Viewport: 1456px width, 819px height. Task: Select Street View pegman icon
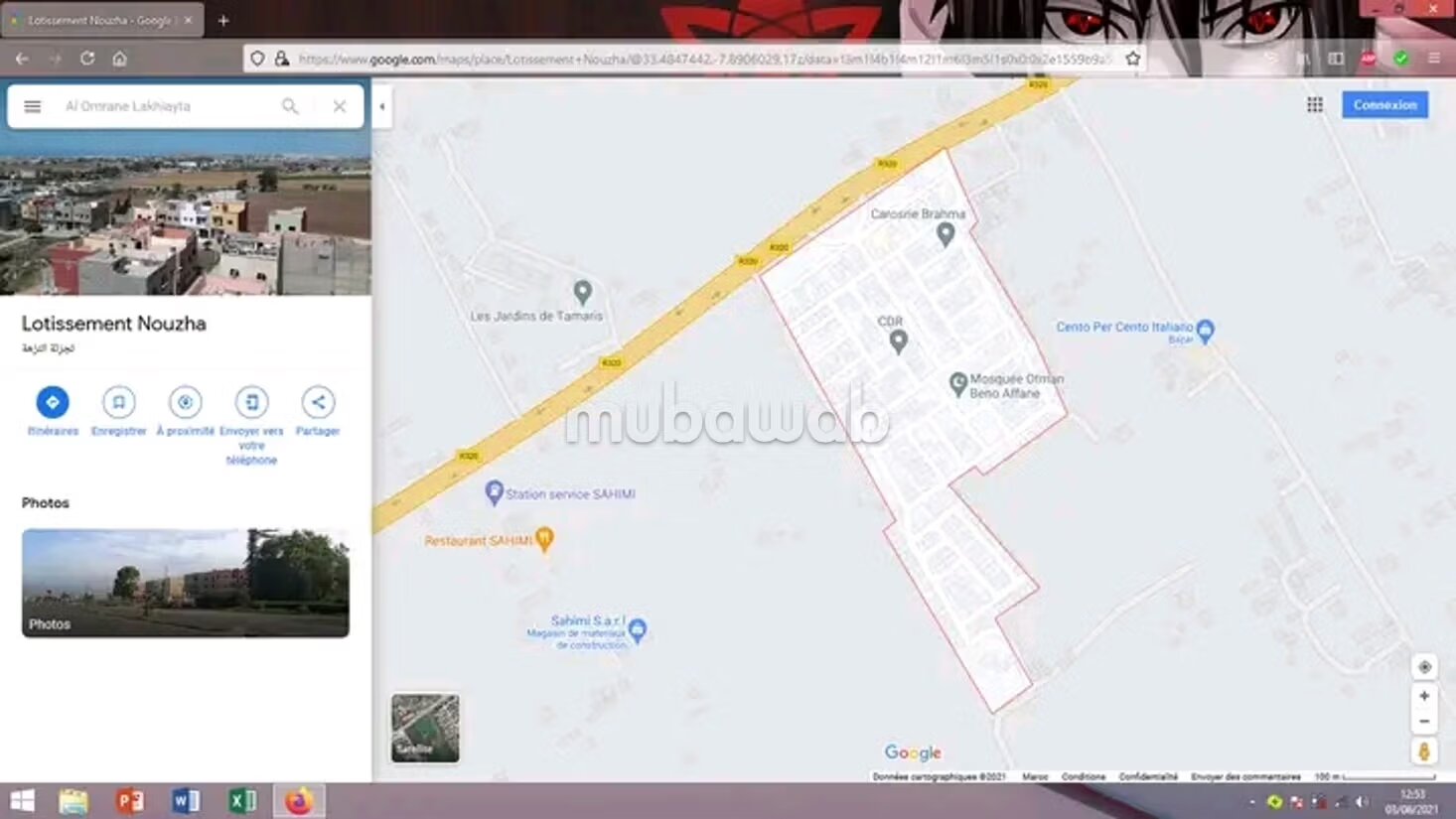pyautogui.click(x=1424, y=751)
